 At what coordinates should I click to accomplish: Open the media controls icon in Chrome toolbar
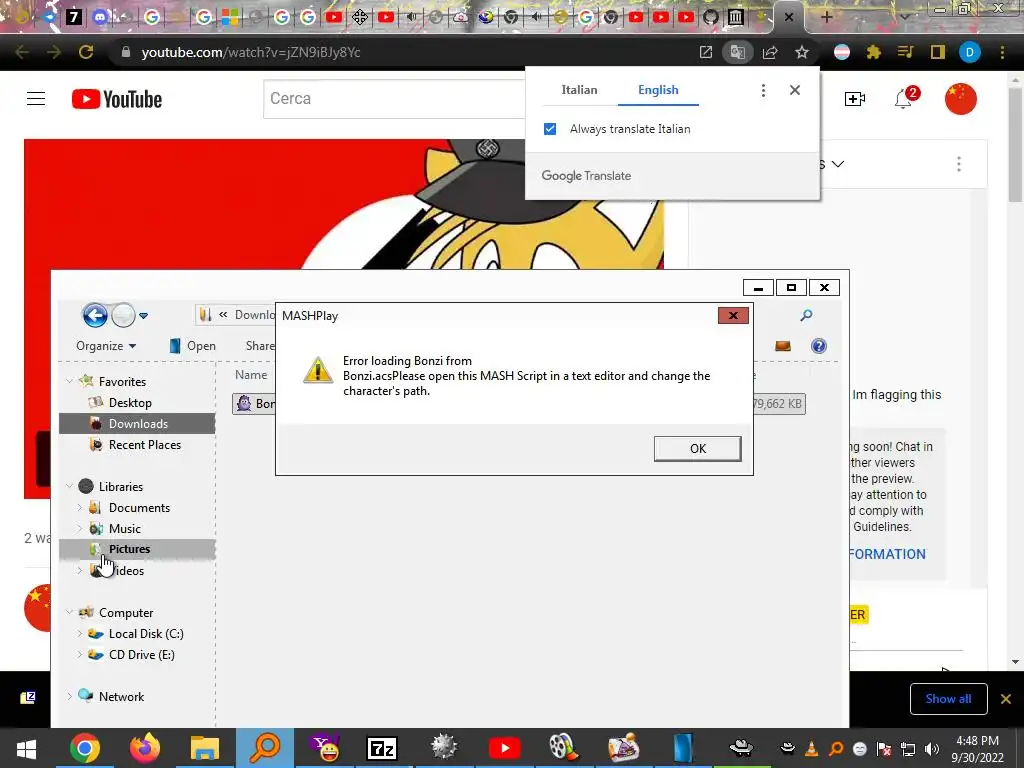[905, 52]
